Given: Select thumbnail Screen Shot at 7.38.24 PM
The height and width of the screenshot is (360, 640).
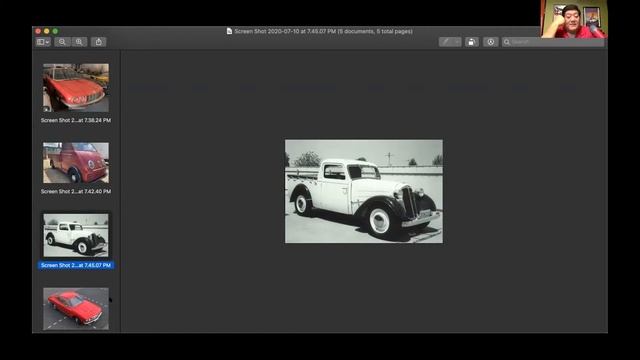Looking at the screenshot, I should click(x=76, y=87).
